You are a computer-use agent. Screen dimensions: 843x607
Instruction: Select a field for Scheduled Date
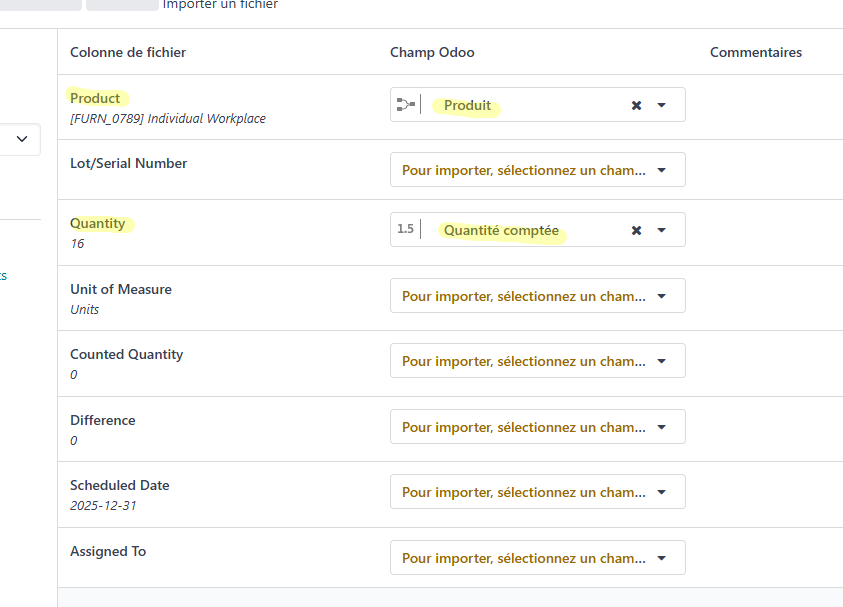[x=538, y=491]
